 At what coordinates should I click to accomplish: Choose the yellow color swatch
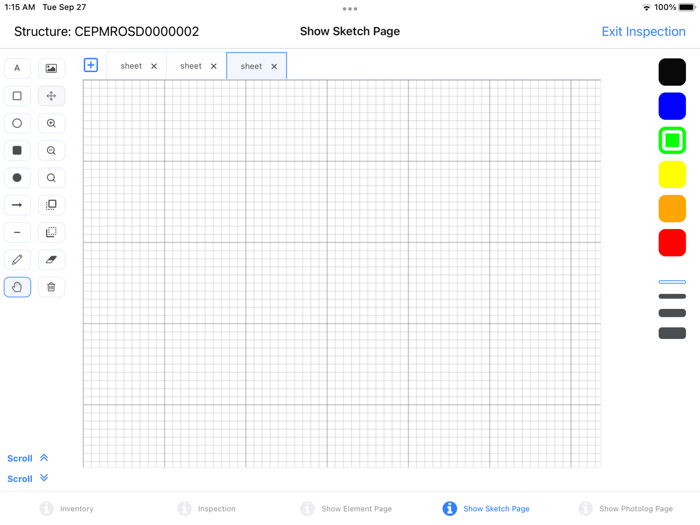672,175
